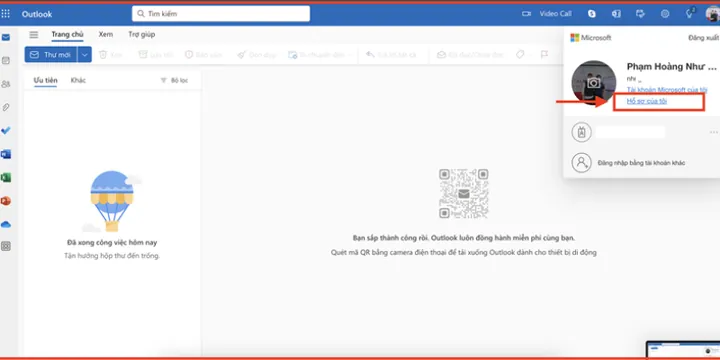Select the Ưu tiên inbox tab

45,80
